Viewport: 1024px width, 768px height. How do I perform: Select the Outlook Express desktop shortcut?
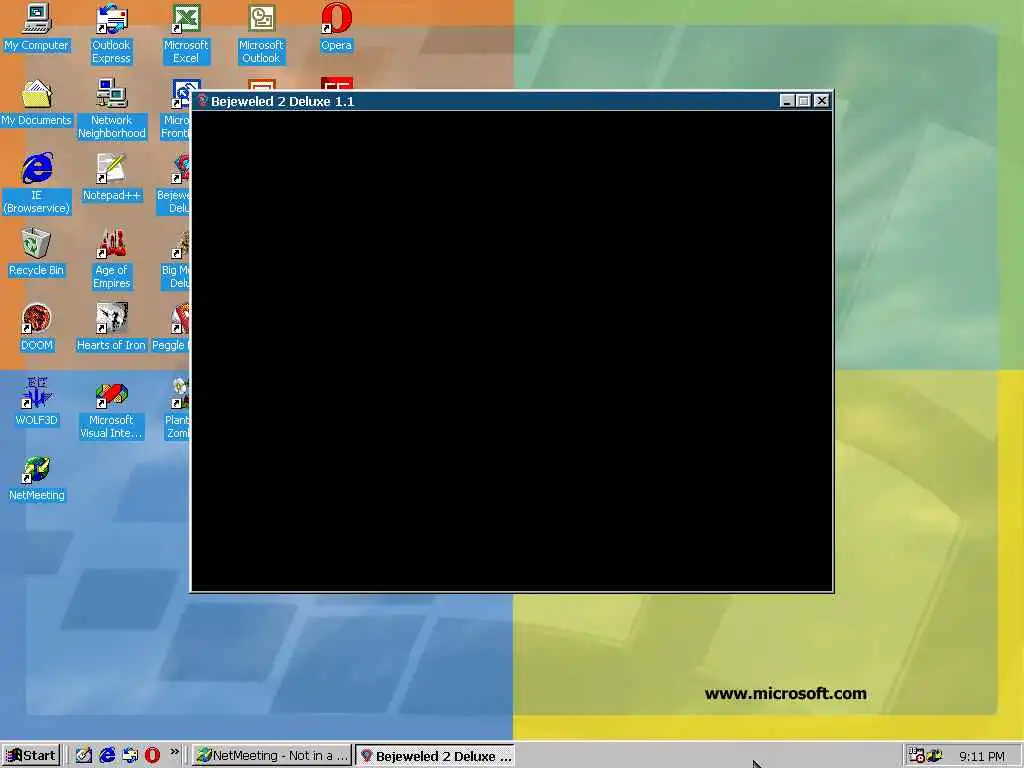pos(111,34)
